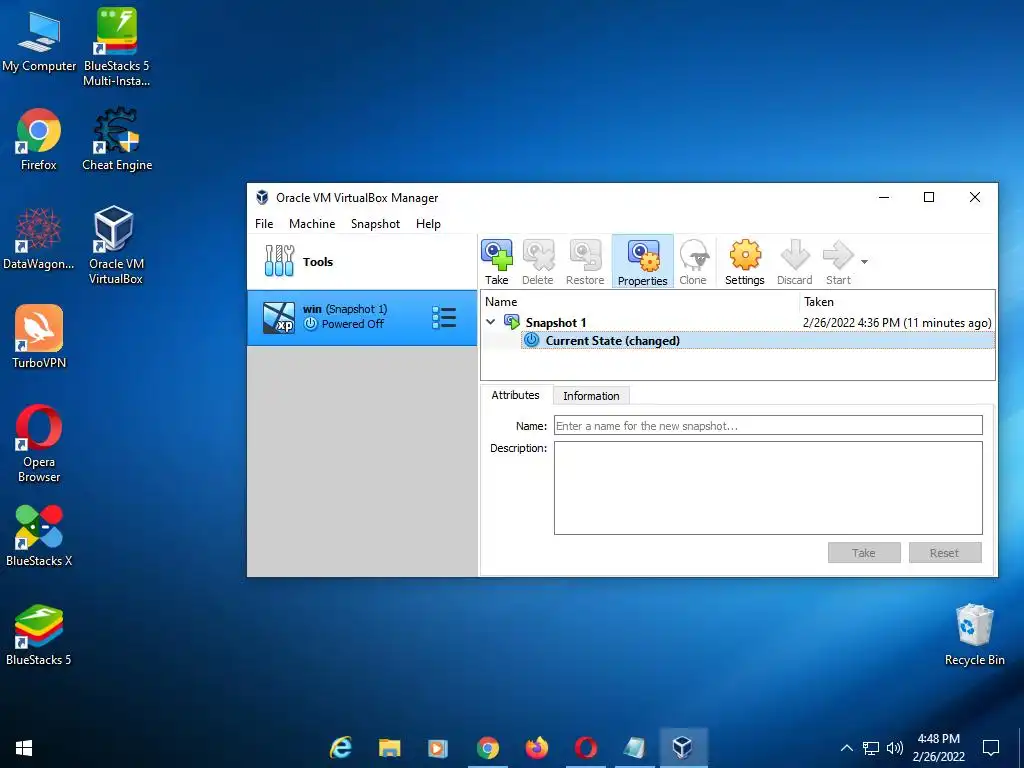Open BlueStacks 5 Multi-Instance desktop icon
The image size is (1024, 768).
pyautogui.click(x=117, y=47)
